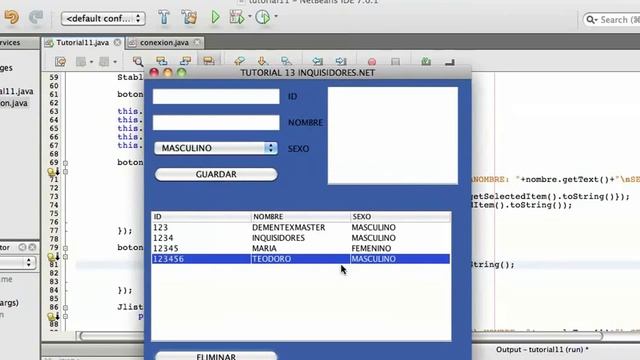This screenshot has height=360, width=640.
Task: Click the Last Edit editor toolbar icon
Action: (x=60, y=62)
